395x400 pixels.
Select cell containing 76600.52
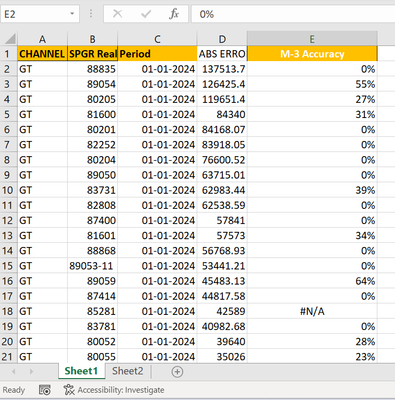point(222,160)
